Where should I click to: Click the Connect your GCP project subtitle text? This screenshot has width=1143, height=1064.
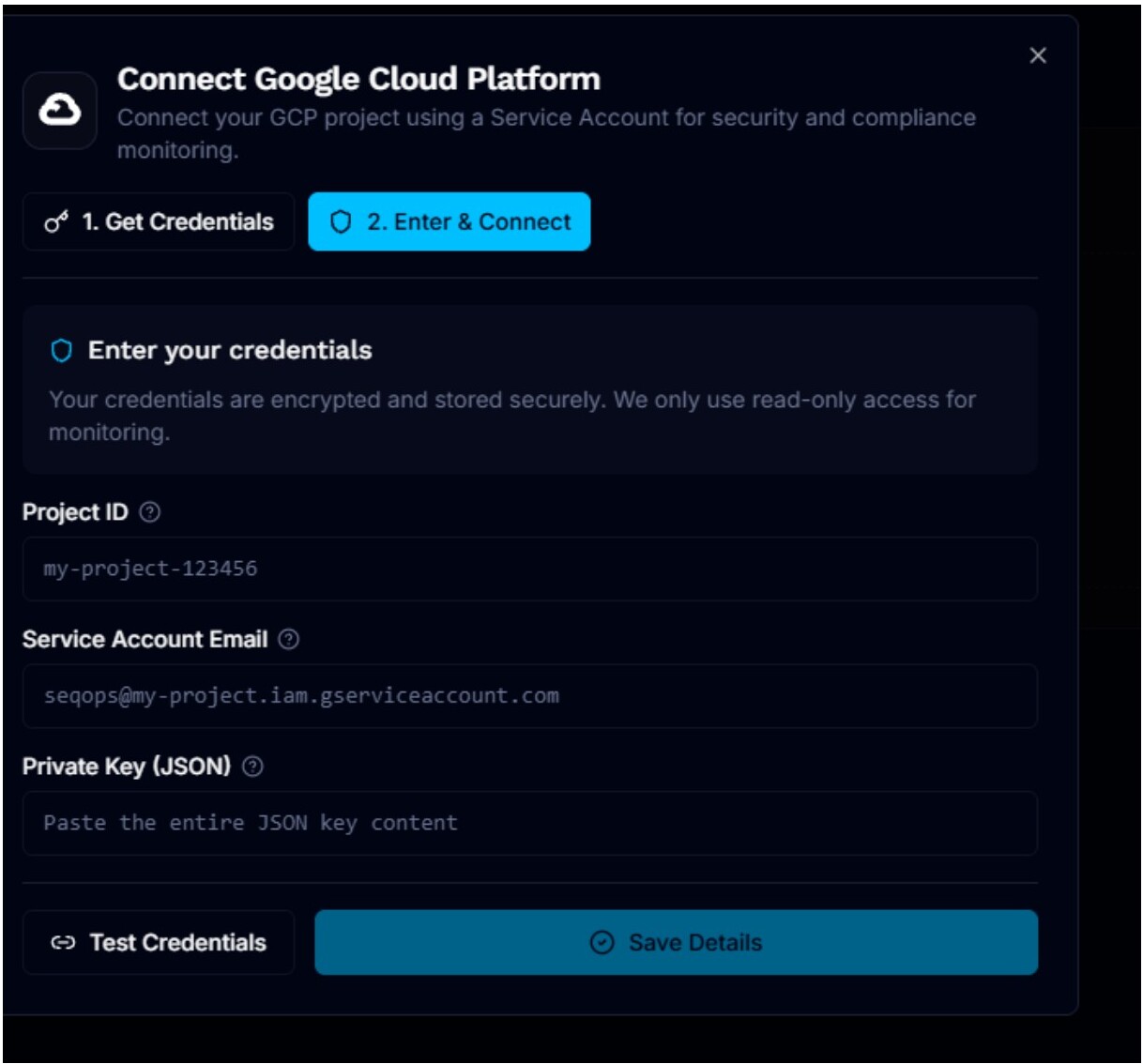point(546,133)
